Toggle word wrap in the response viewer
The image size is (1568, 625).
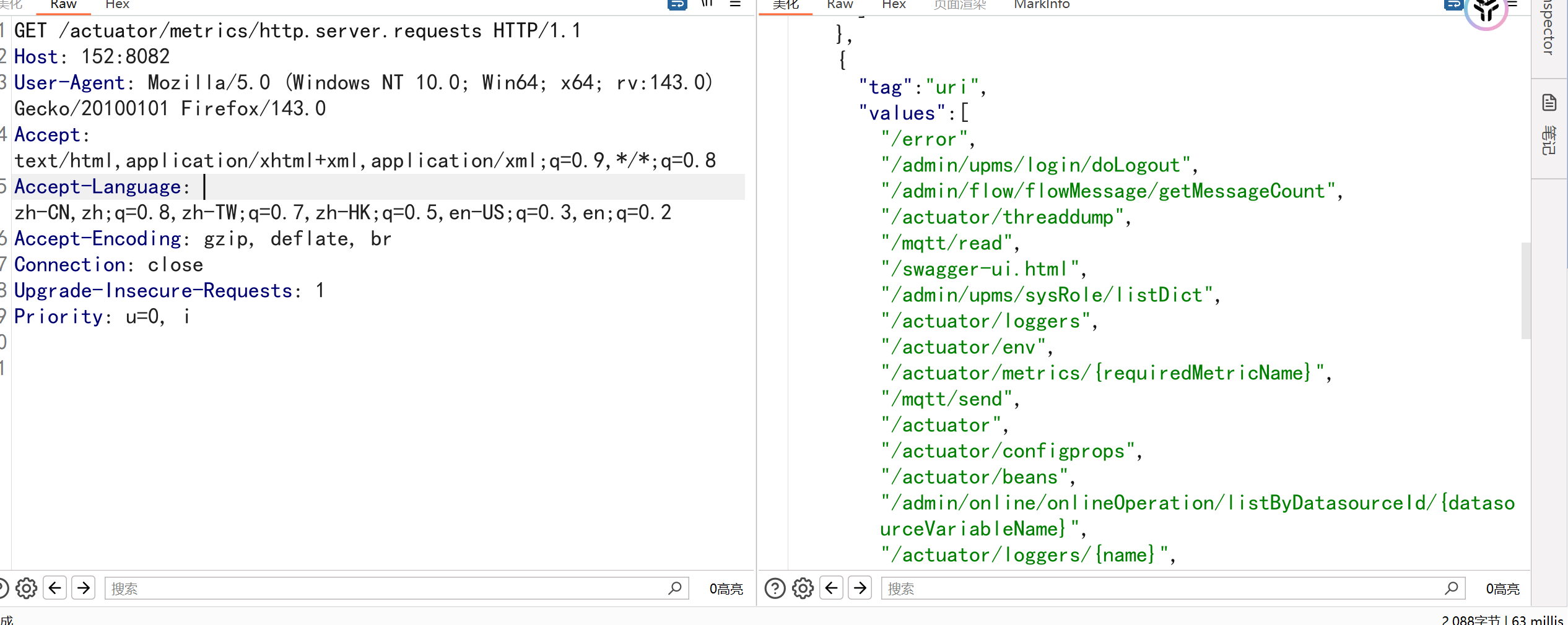1453,4
